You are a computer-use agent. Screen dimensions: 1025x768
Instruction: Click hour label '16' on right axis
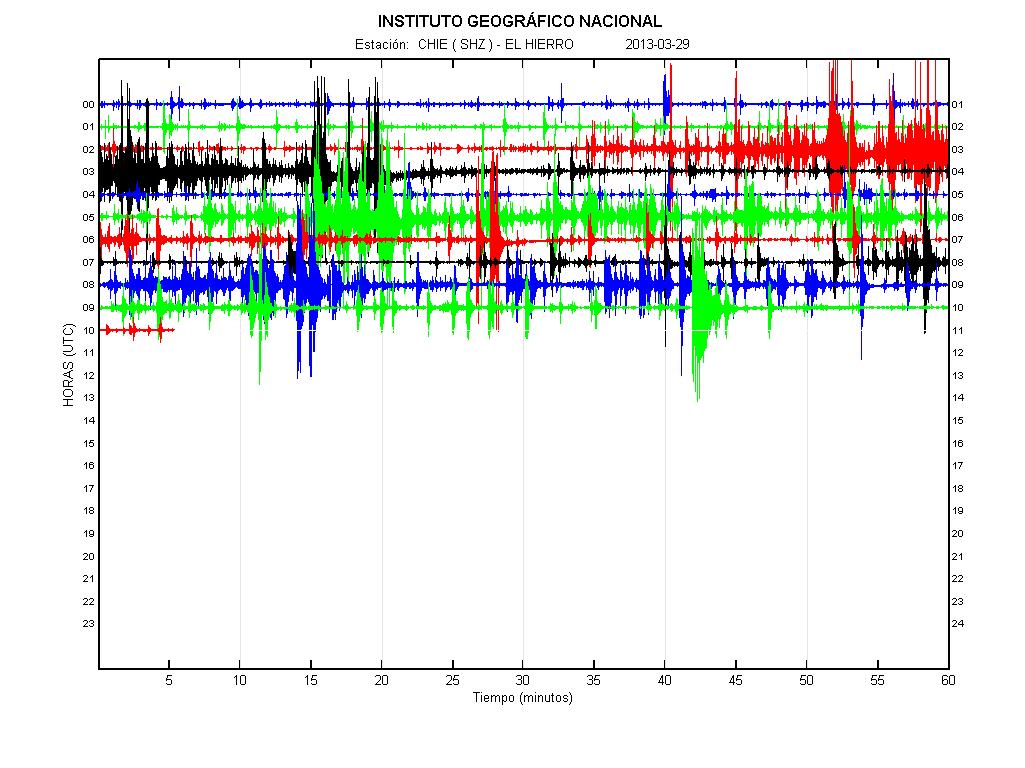(x=958, y=443)
